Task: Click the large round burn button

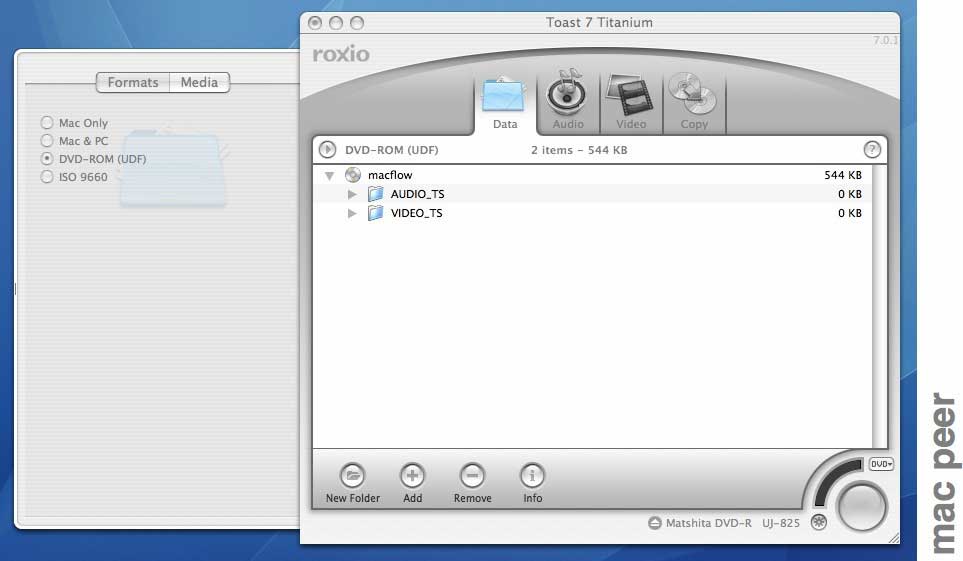Action: 862,507
